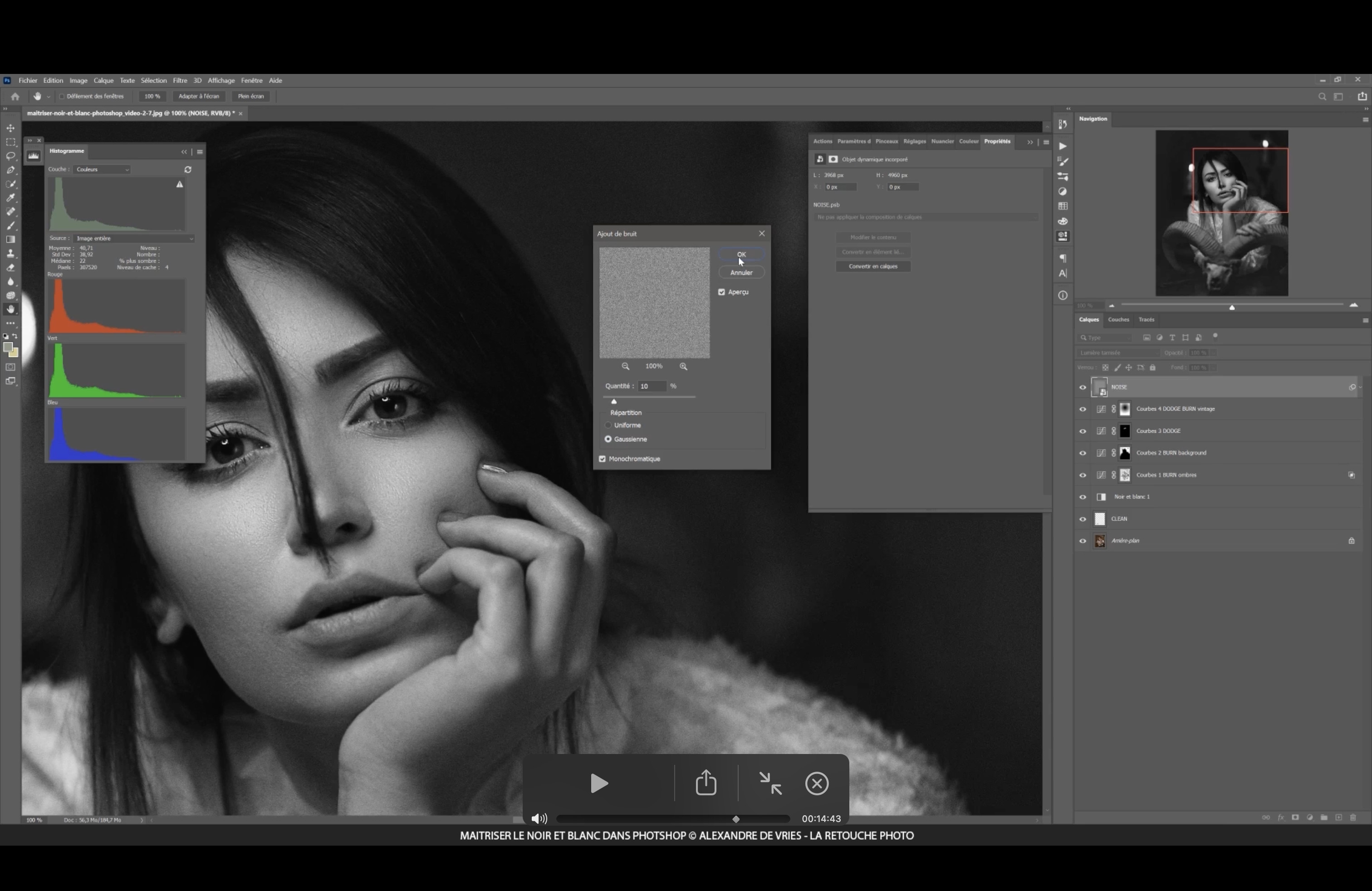Uncheck the Aperçu checkbox
The width and height of the screenshot is (1372, 891).
[x=722, y=292]
